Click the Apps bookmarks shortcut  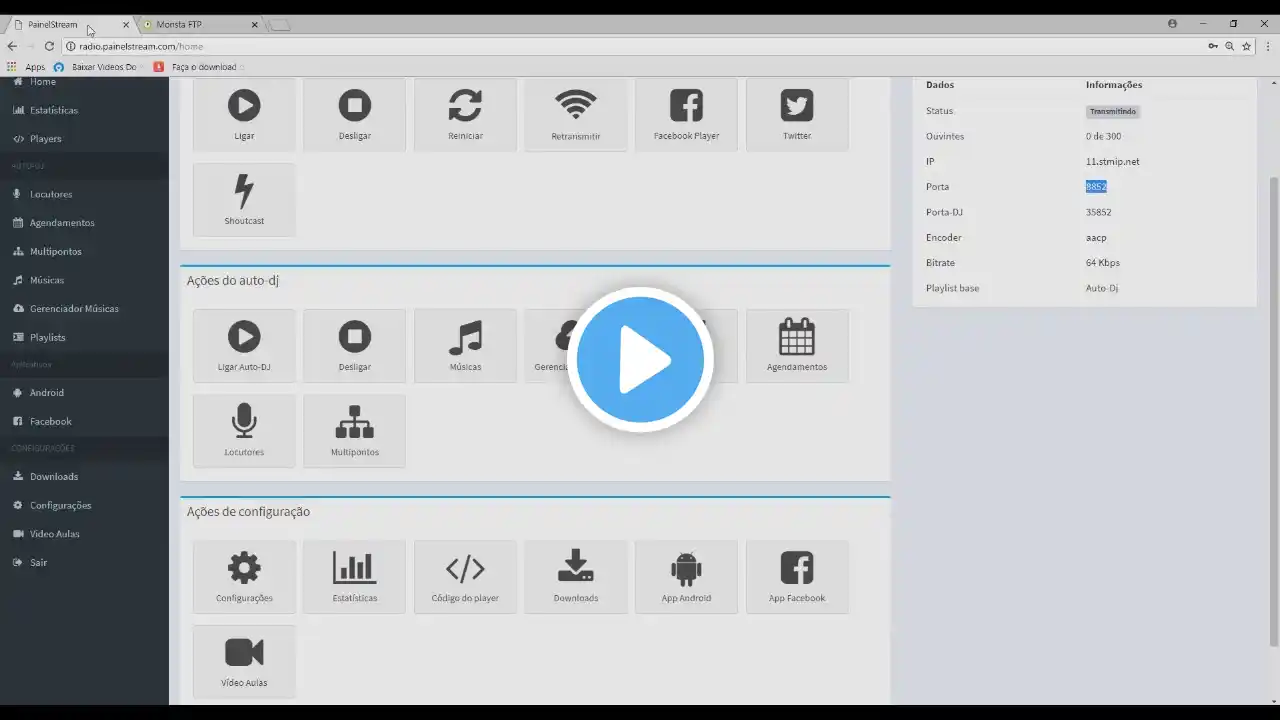click(27, 67)
